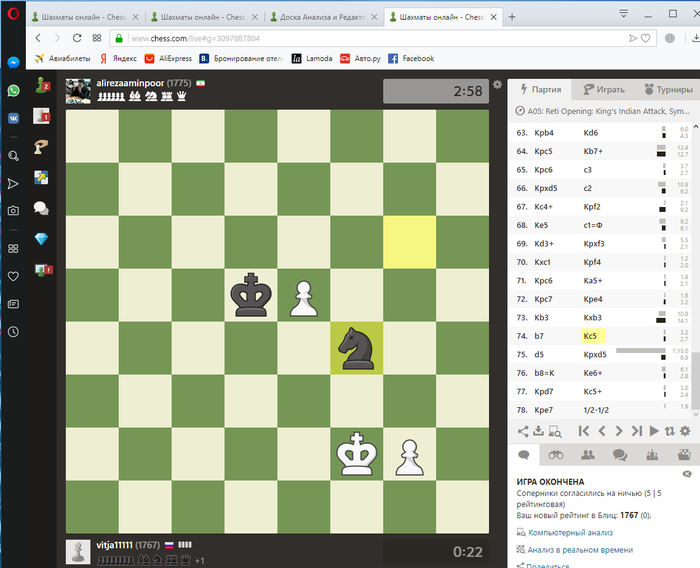Autoplay the game moves
Screen dimensions: 700x568
tap(654, 431)
